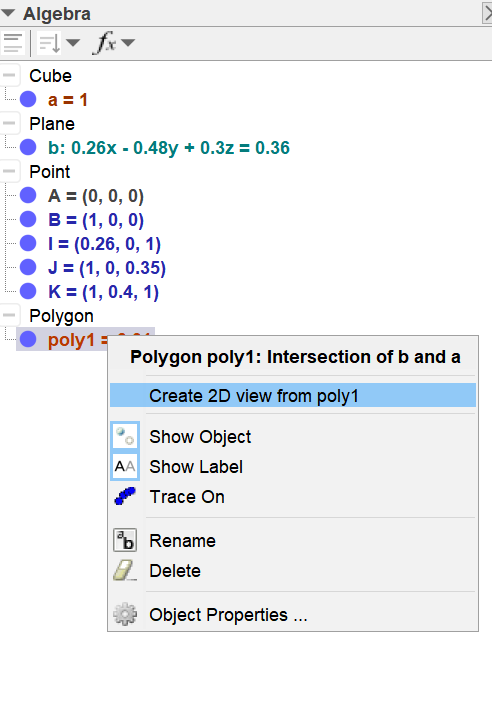Click the Rename icon in context menu
This screenshot has height=702, width=492.
click(x=125, y=540)
